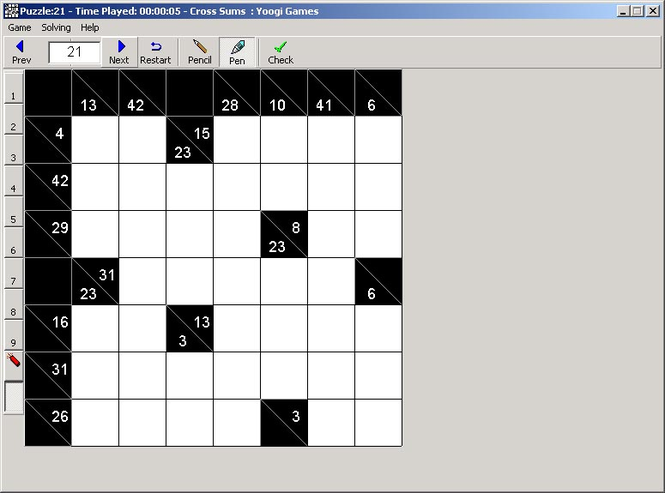Choose digit 4 in number sidebar
This screenshot has height=493, width=665.
[x=13, y=188]
